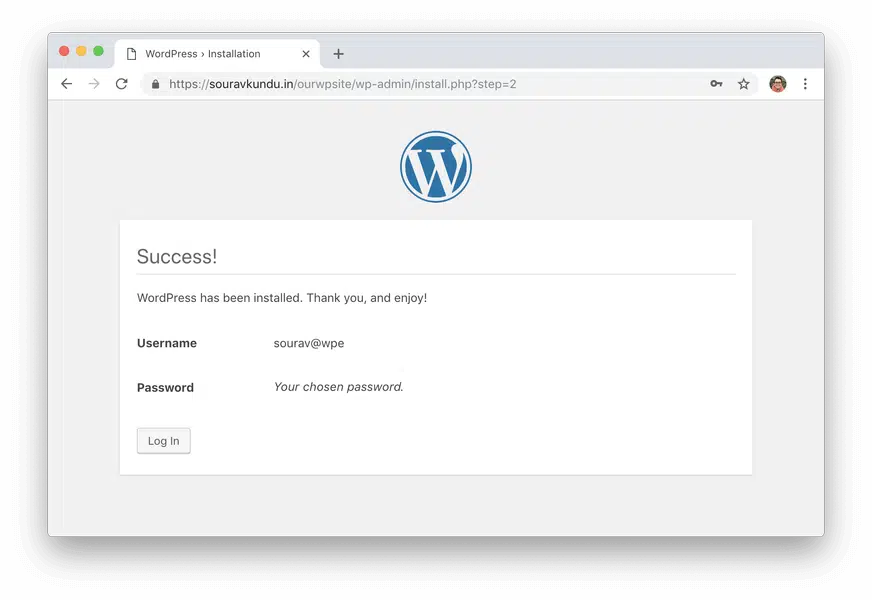Bookmark this page with the star
The image size is (872, 600).
coord(744,84)
